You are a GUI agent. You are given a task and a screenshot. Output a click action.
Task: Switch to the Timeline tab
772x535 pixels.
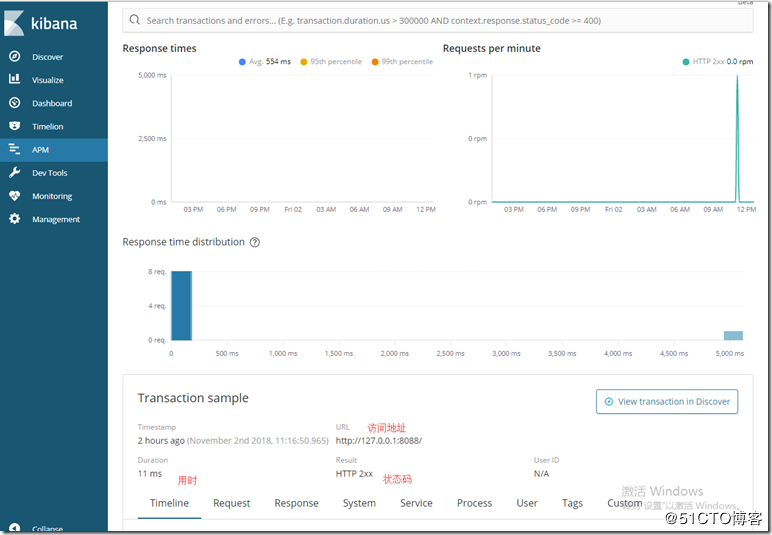[x=169, y=503]
